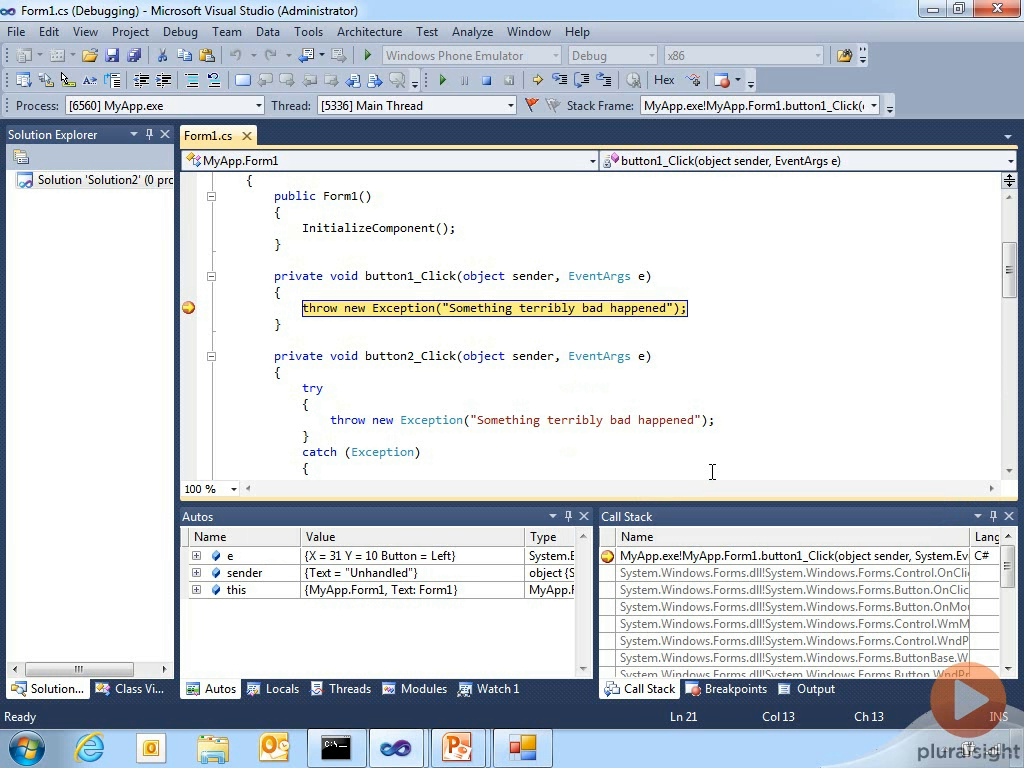Toggle auto-hide pin on Autos panel
Image resolution: width=1024 pixels, height=768 pixels.
tap(568, 516)
